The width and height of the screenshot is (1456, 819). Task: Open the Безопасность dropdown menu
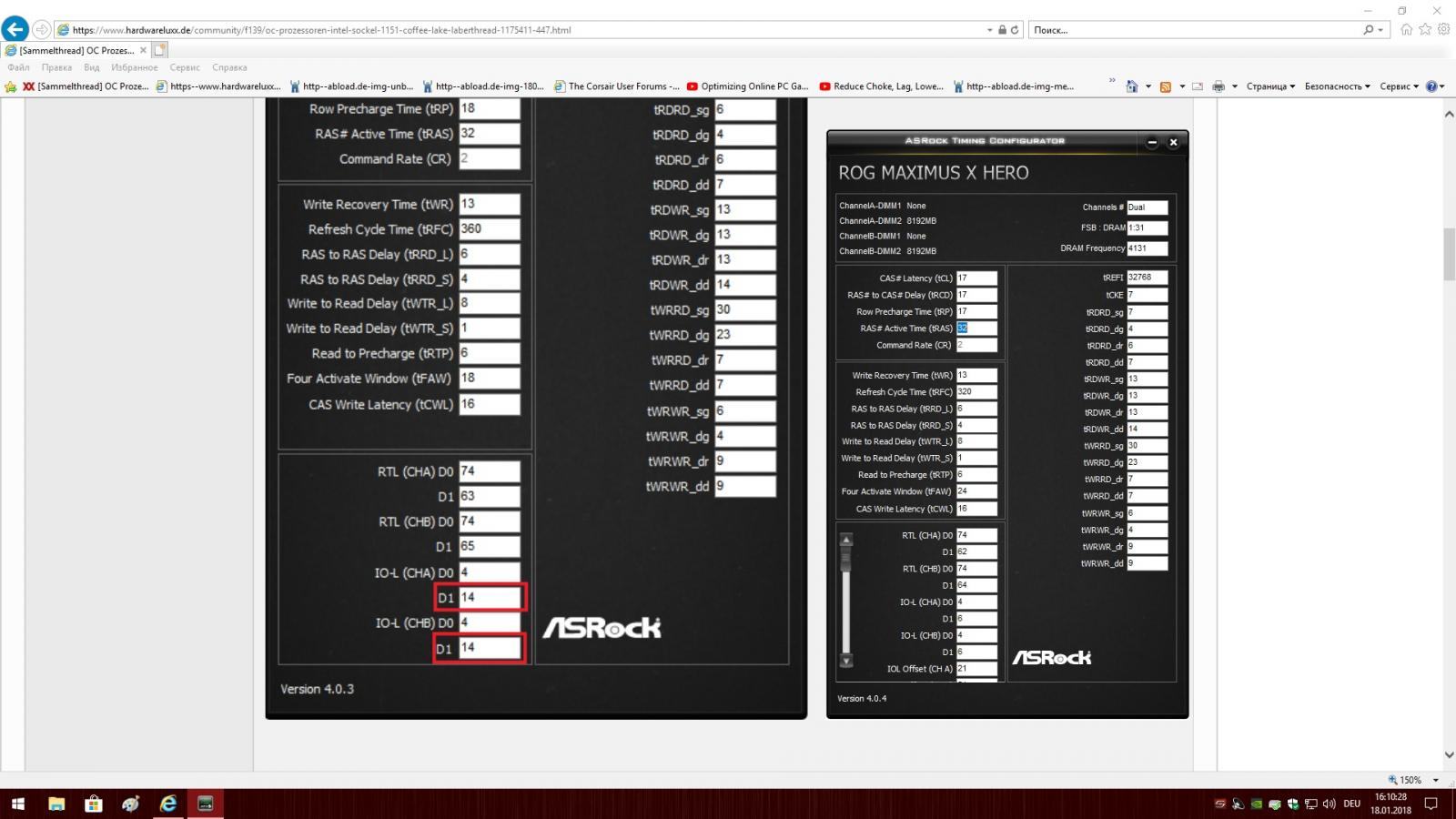coord(1337,86)
